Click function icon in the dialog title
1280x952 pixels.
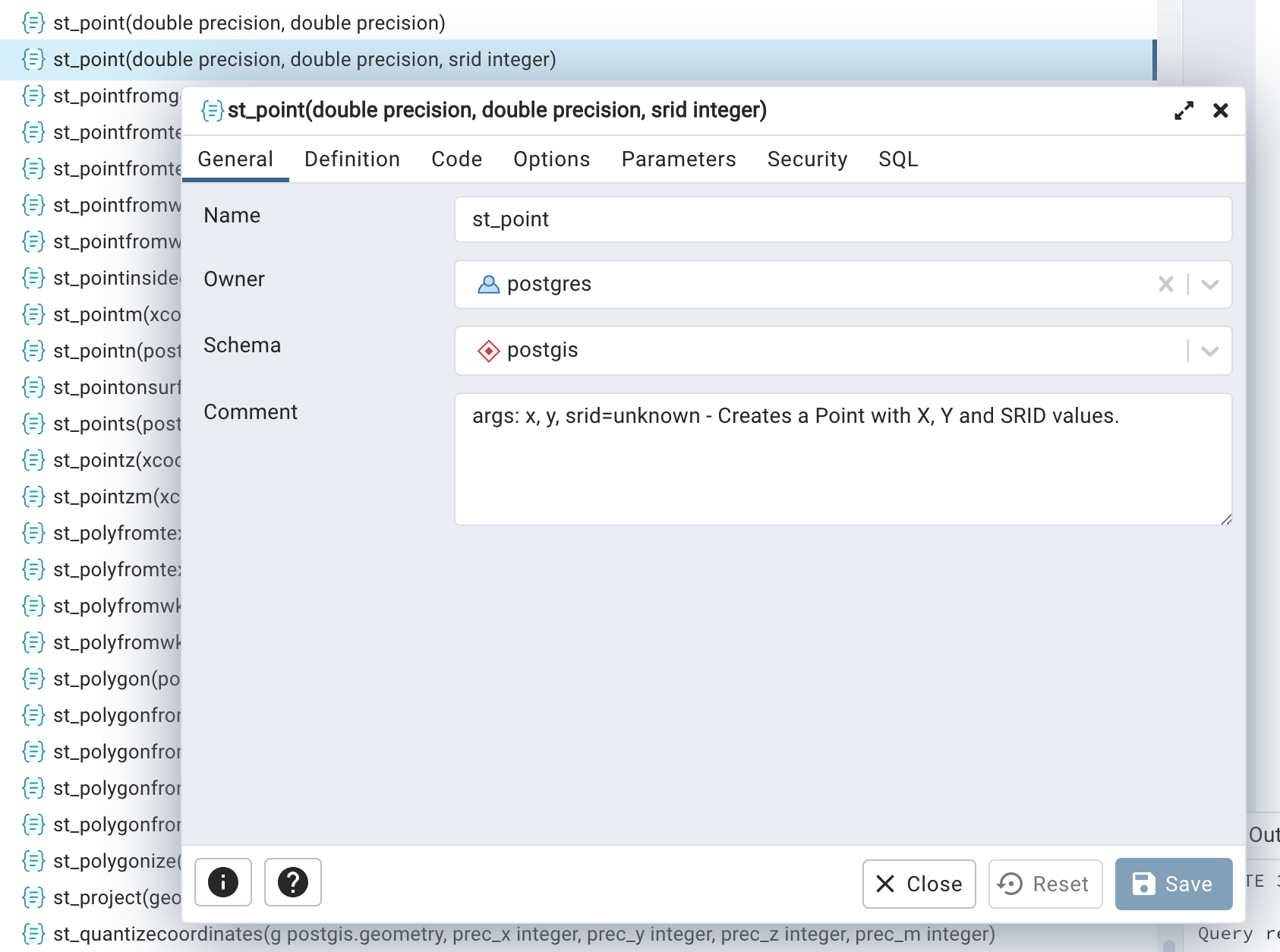[212, 111]
